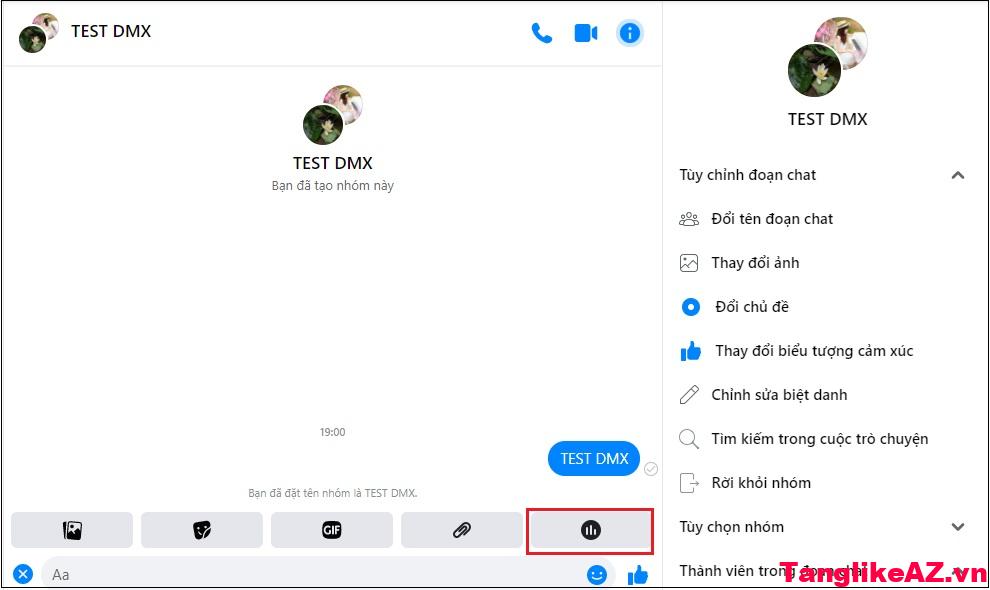Attach a file with the paperclip
990x590 pixels.
[462, 530]
